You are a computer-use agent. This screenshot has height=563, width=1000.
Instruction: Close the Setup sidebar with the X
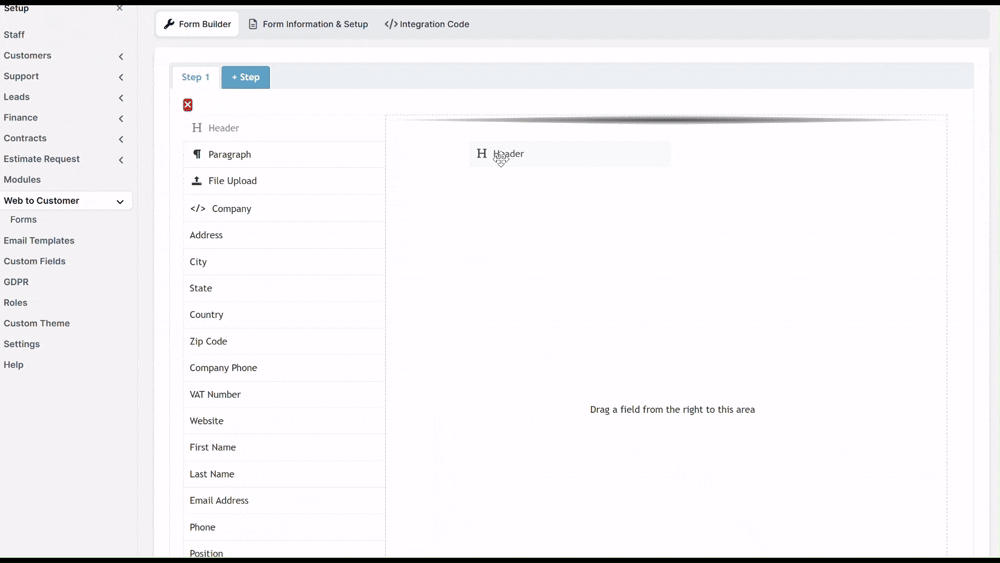[119, 8]
